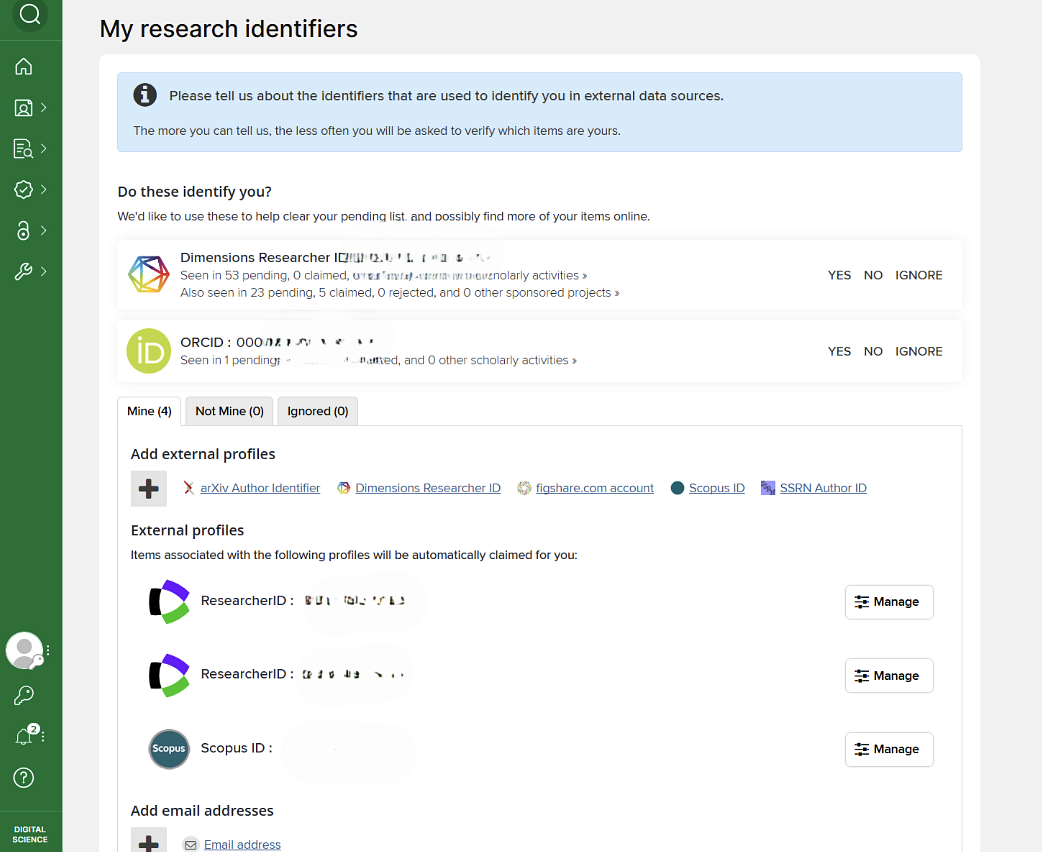This screenshot has width=1042, height=852.
Task: Click the user profile avatar icon
Action: pos(23,650)
